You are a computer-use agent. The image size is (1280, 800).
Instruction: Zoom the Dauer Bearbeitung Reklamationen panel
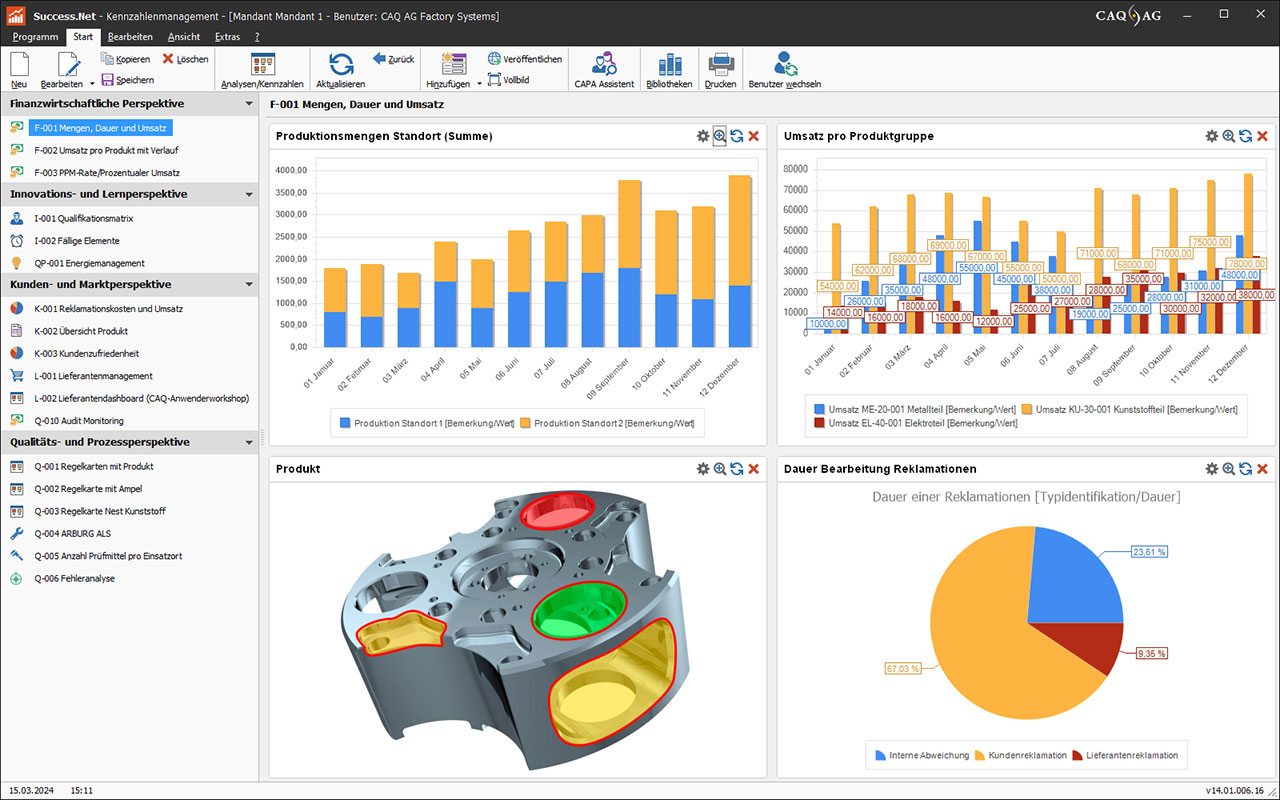point(1229,469)
